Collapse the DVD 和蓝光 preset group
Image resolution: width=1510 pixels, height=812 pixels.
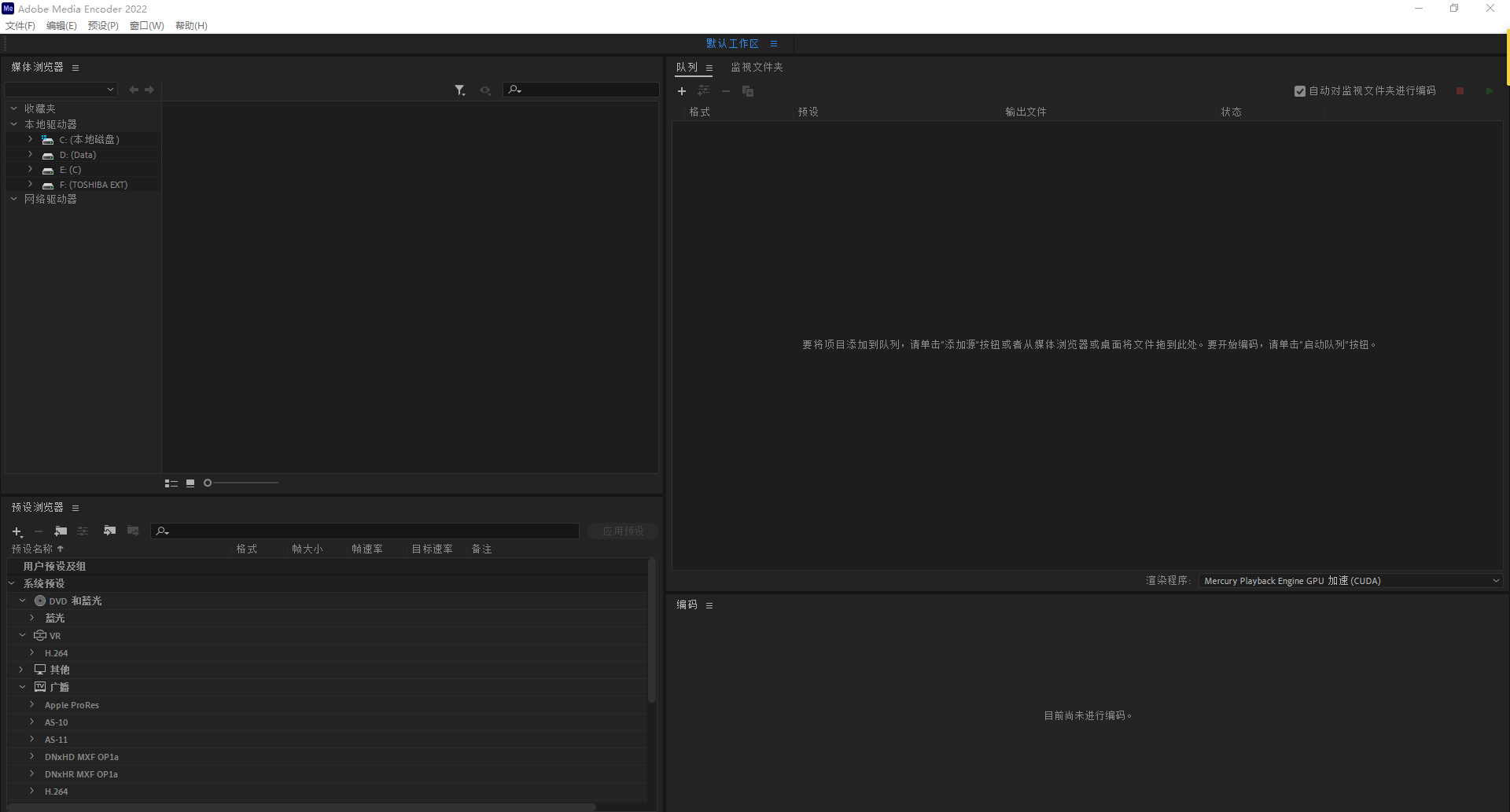23,601
